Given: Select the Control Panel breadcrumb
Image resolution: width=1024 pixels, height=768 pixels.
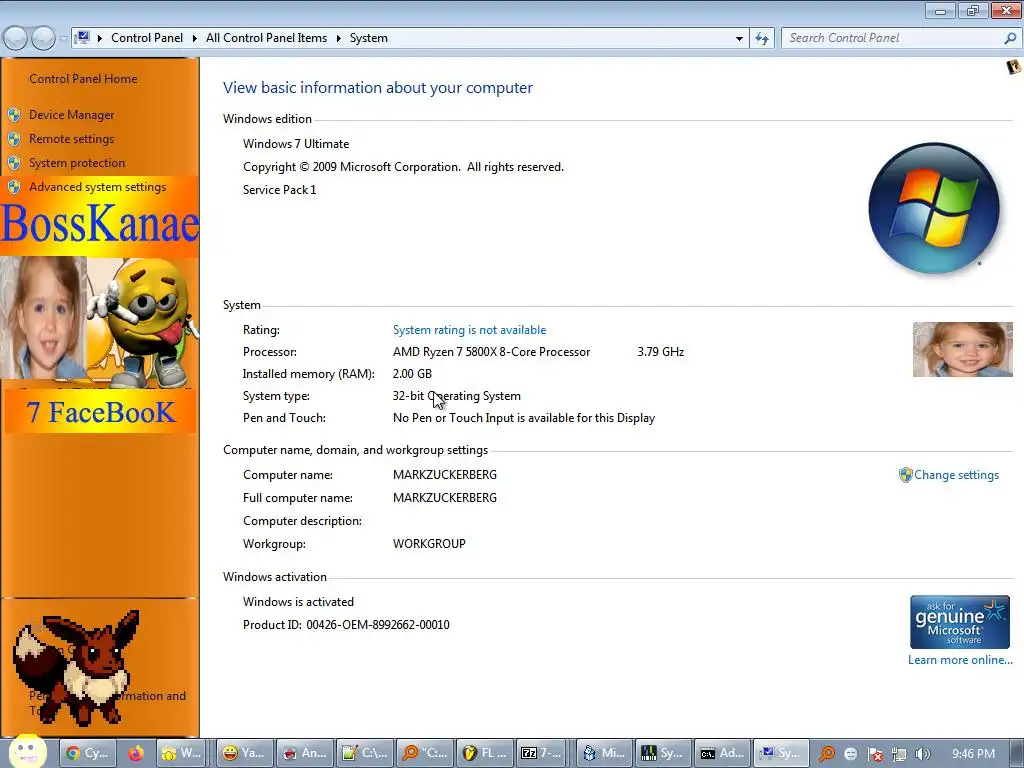Looking at the screenshot, I should (147, 39).
